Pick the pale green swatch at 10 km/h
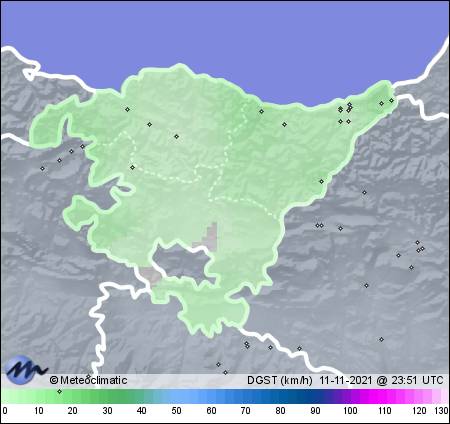The width and height of the screenshot is (450, 424). [x=39, y=397]
